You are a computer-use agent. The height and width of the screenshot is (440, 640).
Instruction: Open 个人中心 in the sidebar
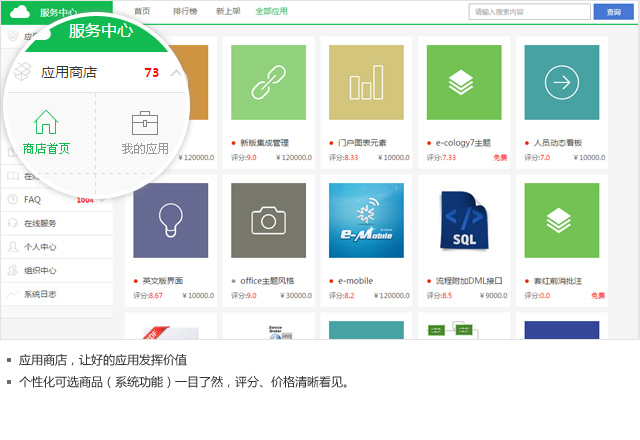40,247
